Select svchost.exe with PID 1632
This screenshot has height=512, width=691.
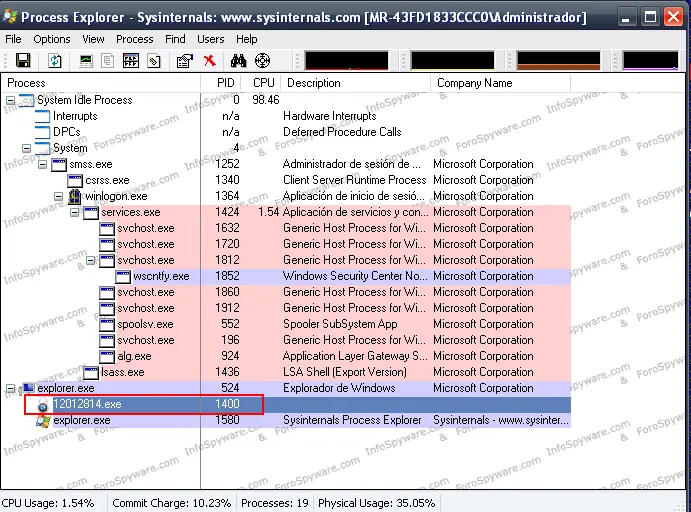click(x=286, y=228)
